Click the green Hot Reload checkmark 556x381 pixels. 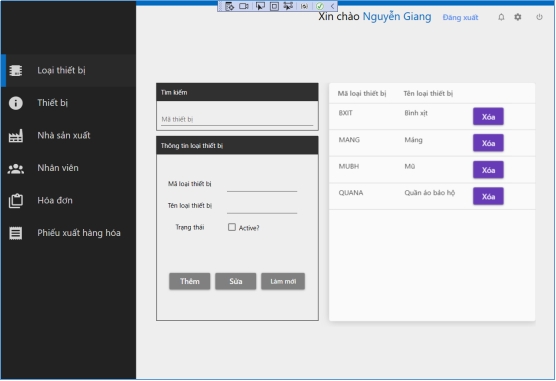tap(319, 6)
